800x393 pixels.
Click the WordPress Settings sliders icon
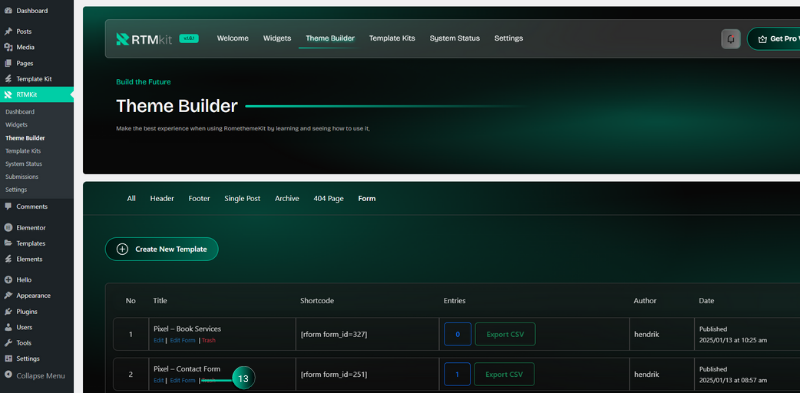point(8,359)
